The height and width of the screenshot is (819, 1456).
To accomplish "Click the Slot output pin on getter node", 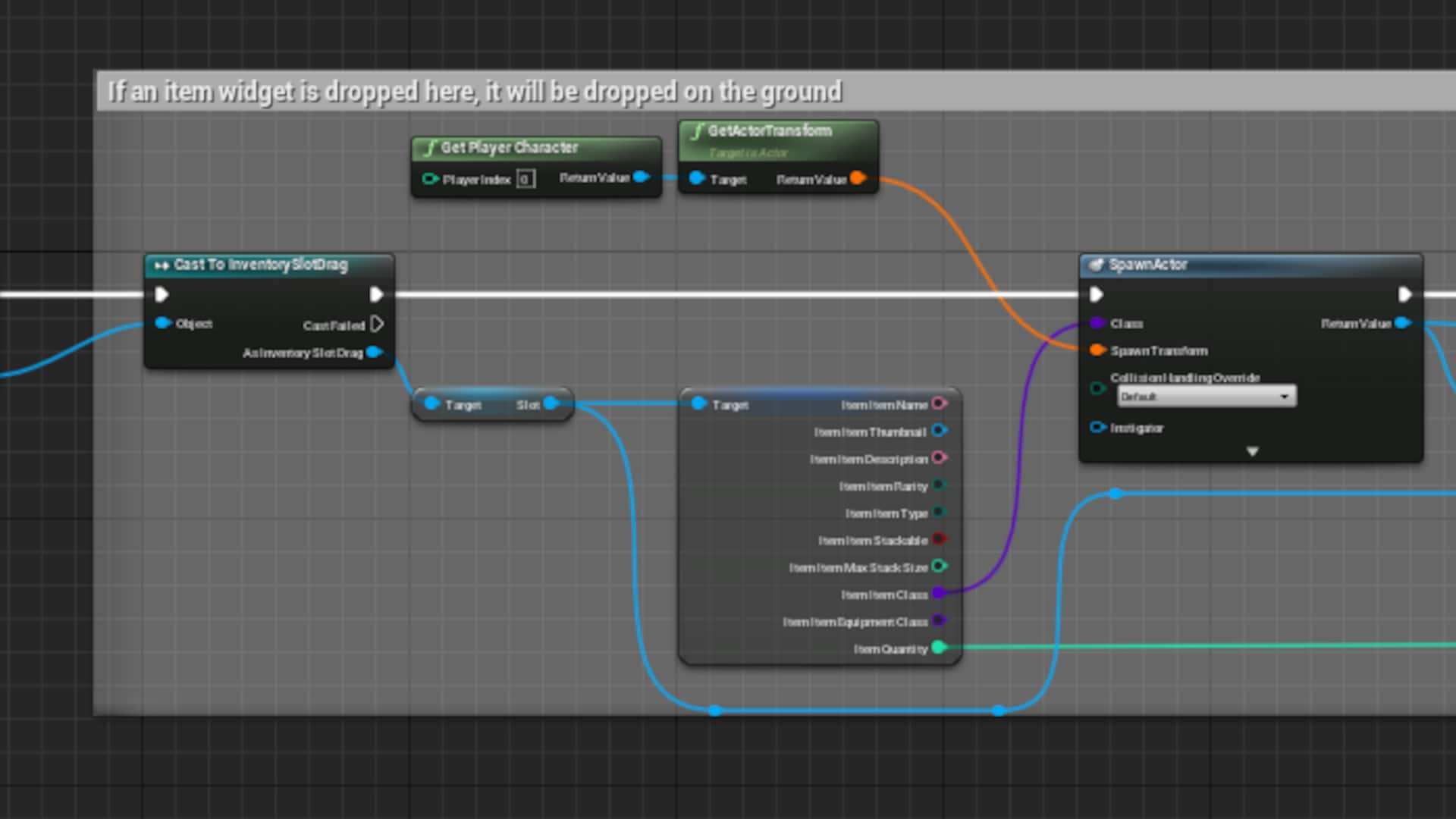I will tap(551, 403).
